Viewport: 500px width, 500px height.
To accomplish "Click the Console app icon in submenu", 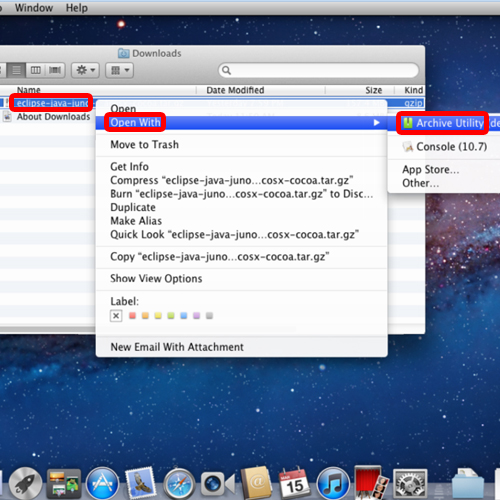I will coord(408,147).
